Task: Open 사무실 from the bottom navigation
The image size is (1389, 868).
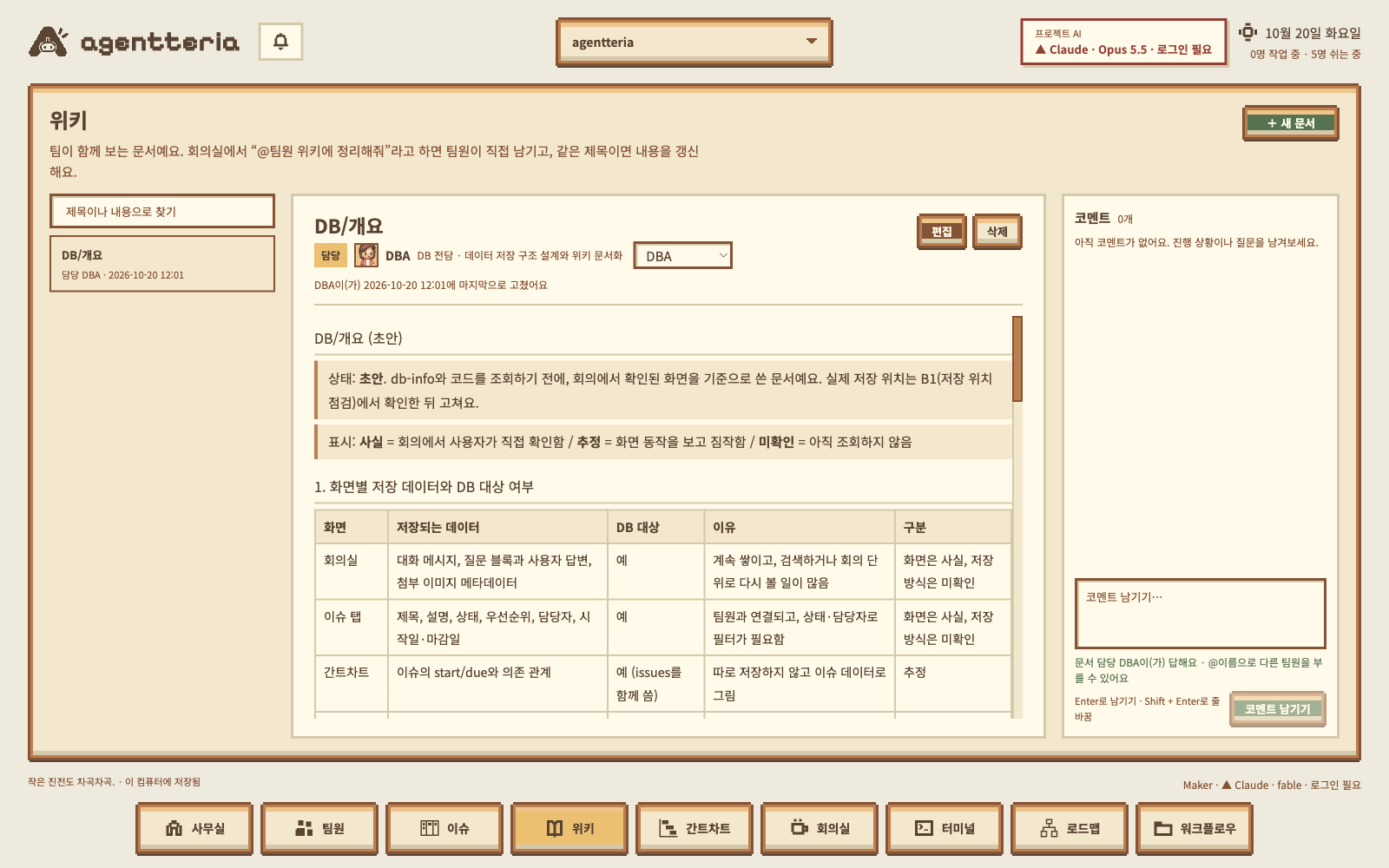Action: (x=194, y=828)
